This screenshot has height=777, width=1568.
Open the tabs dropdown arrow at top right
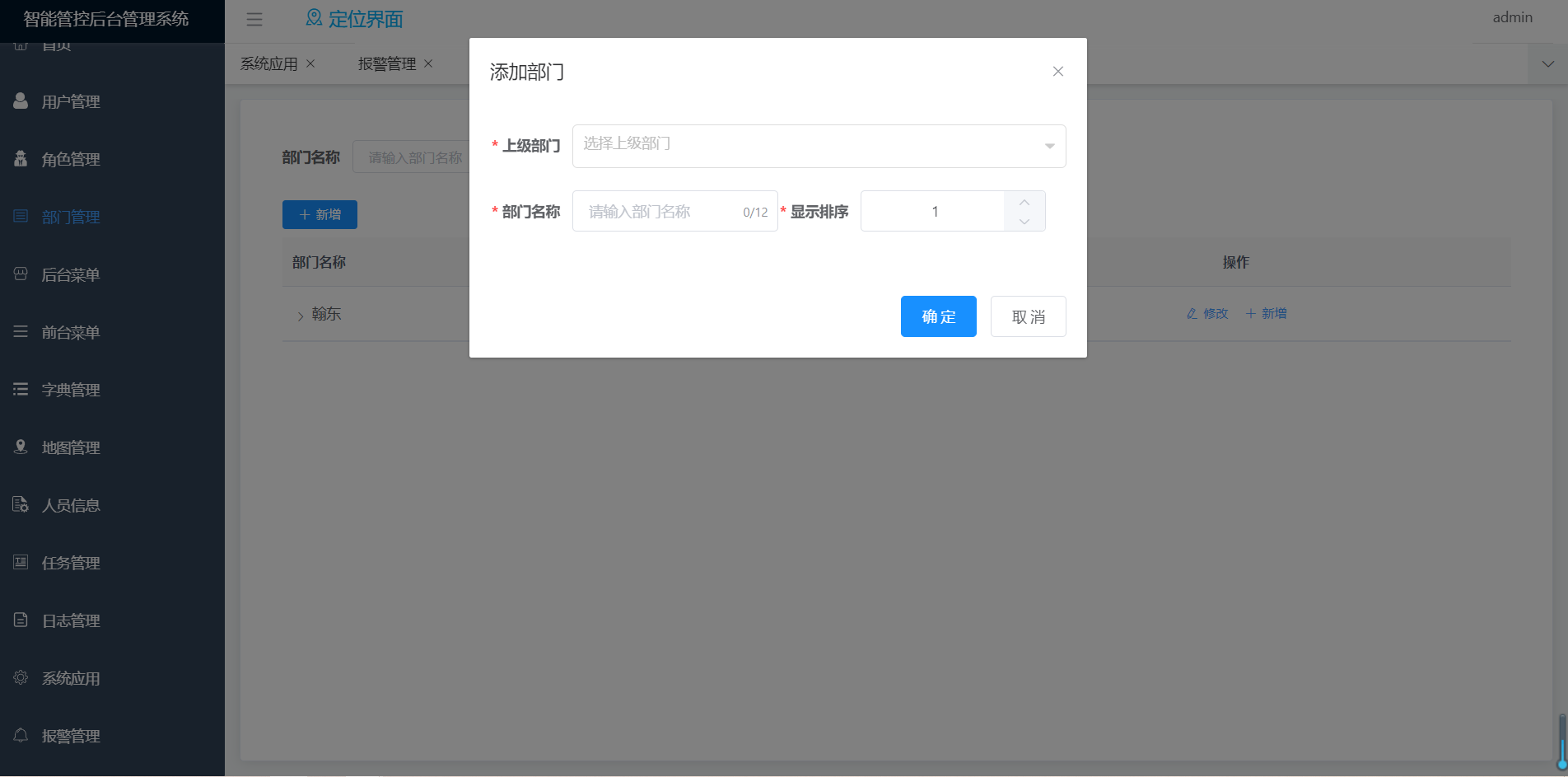[1547, 64]
